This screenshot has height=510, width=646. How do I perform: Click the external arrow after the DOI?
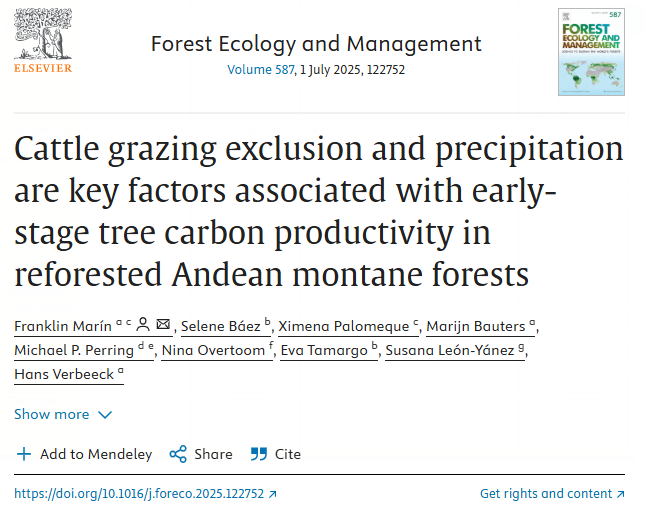[272, 494]
